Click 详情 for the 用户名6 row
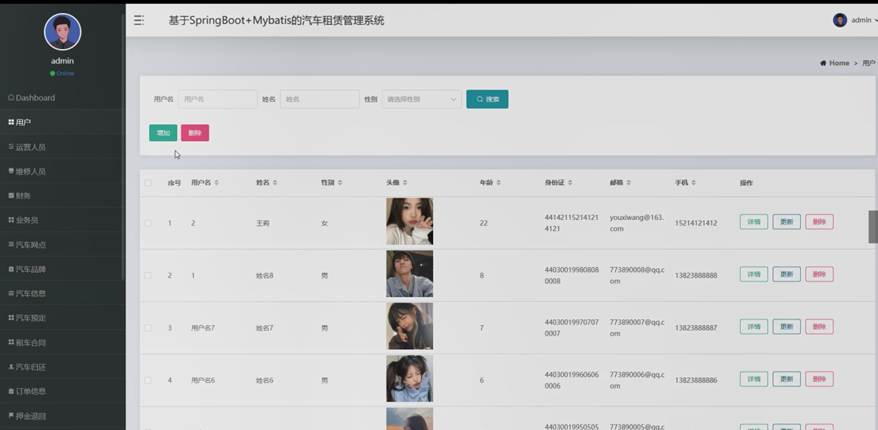The image size is (878, 430). pos(754,379)
